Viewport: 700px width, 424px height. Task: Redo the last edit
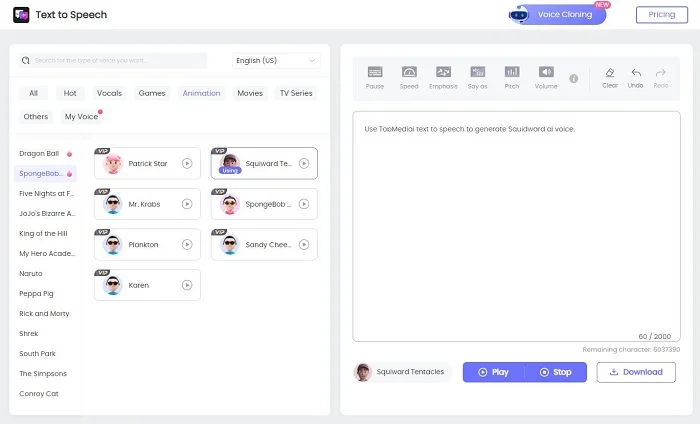click(661, 72)
